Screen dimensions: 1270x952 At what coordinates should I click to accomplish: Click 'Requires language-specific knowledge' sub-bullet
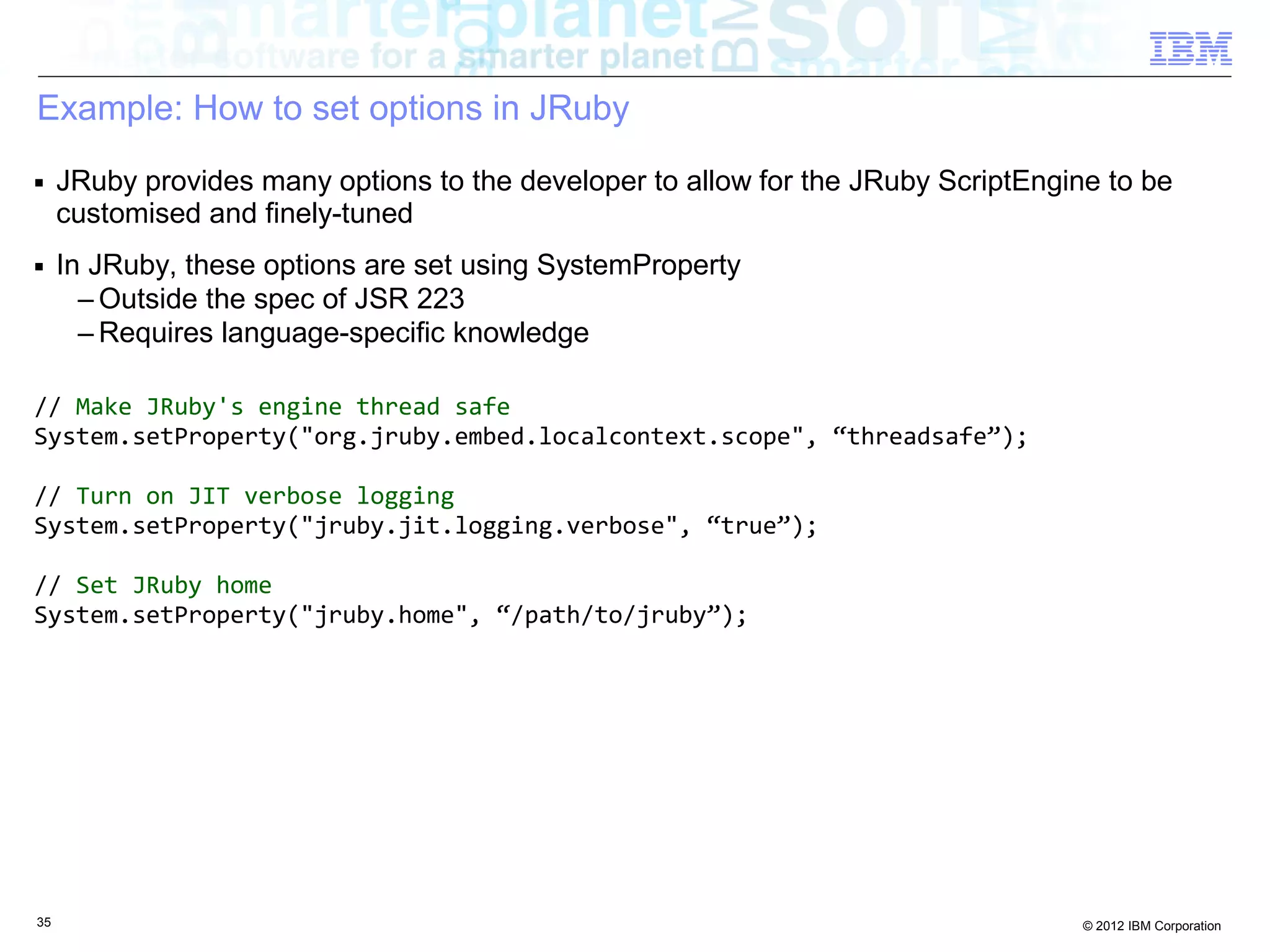coord(344,333)
